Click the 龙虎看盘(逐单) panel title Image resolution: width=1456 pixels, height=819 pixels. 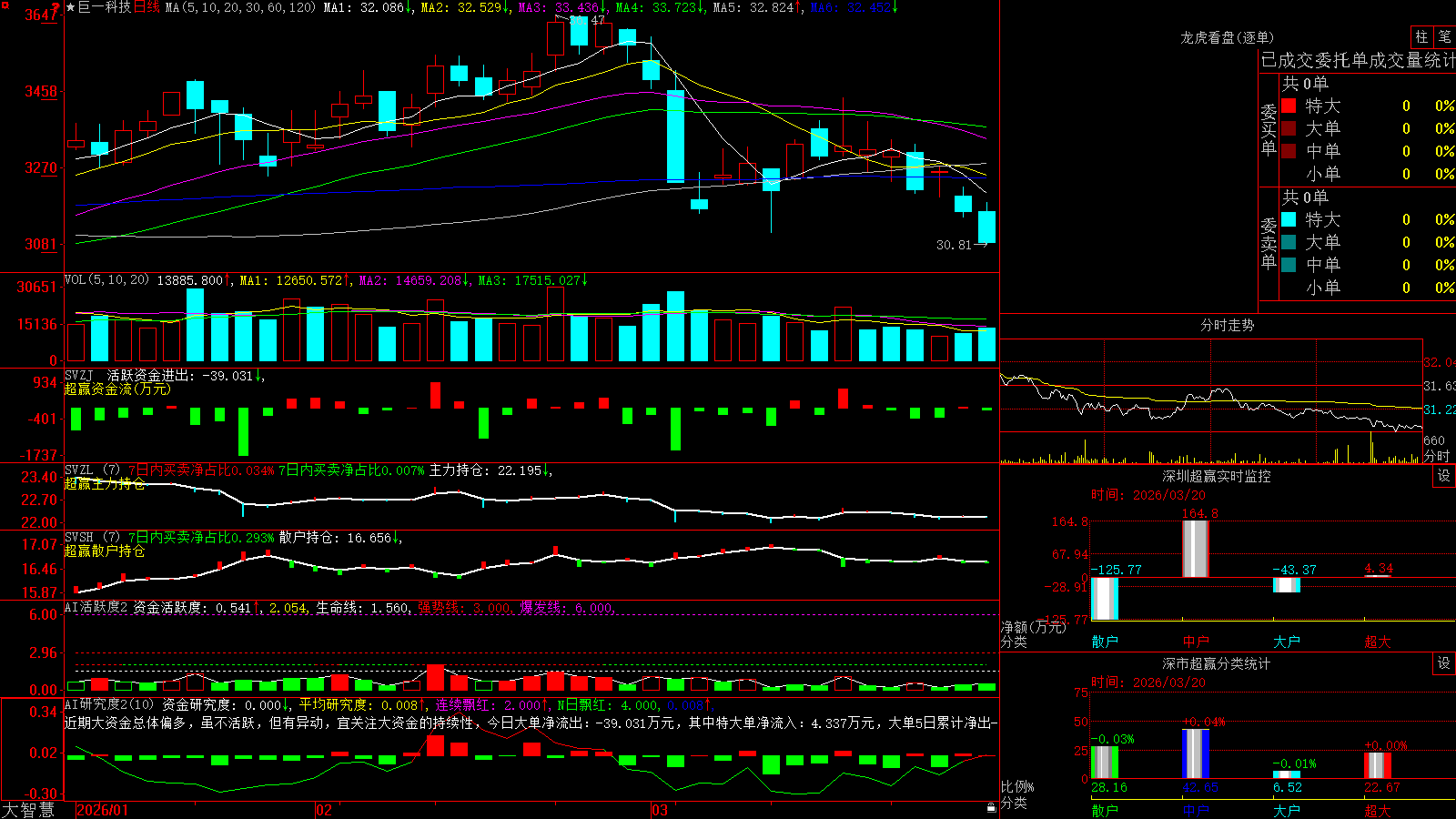(1228, 37)
